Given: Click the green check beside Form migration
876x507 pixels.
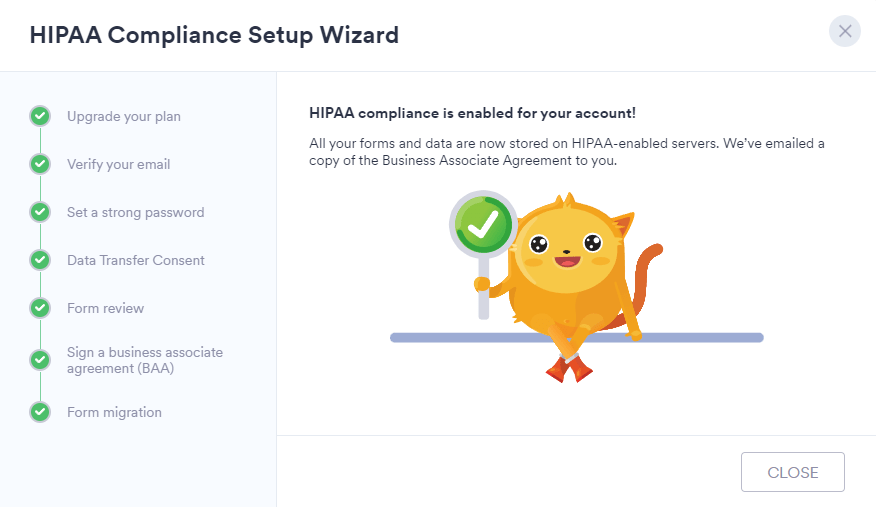Looking at the screenshot, I should [x=40, y=412].
